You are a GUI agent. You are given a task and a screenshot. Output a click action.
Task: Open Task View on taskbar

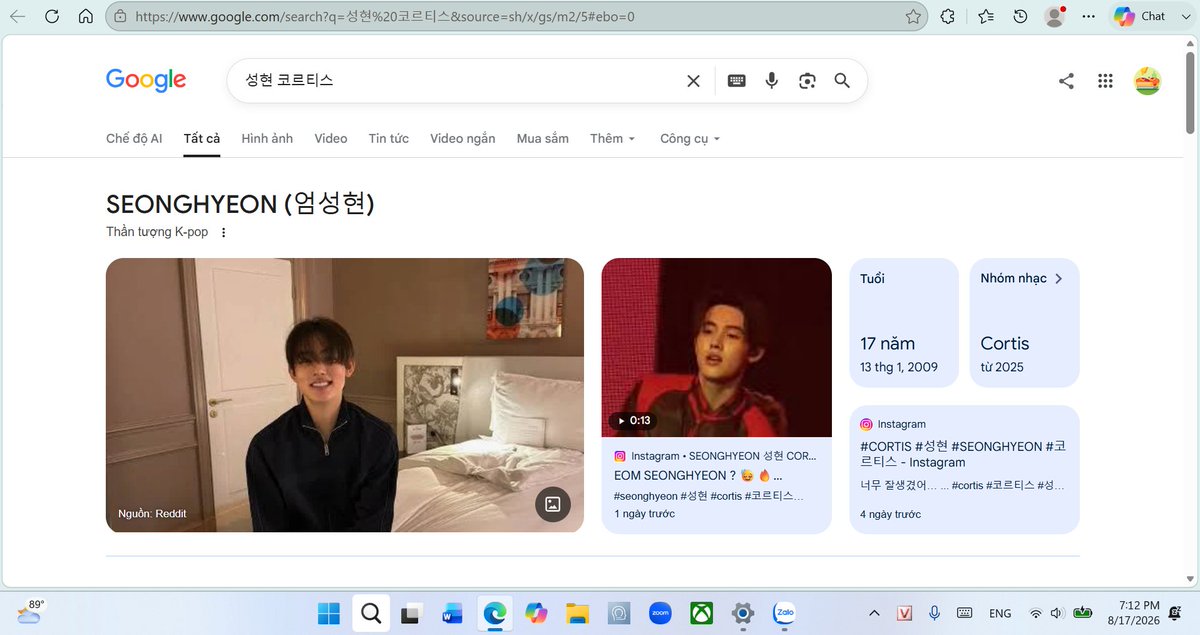[x=410, y=613]
